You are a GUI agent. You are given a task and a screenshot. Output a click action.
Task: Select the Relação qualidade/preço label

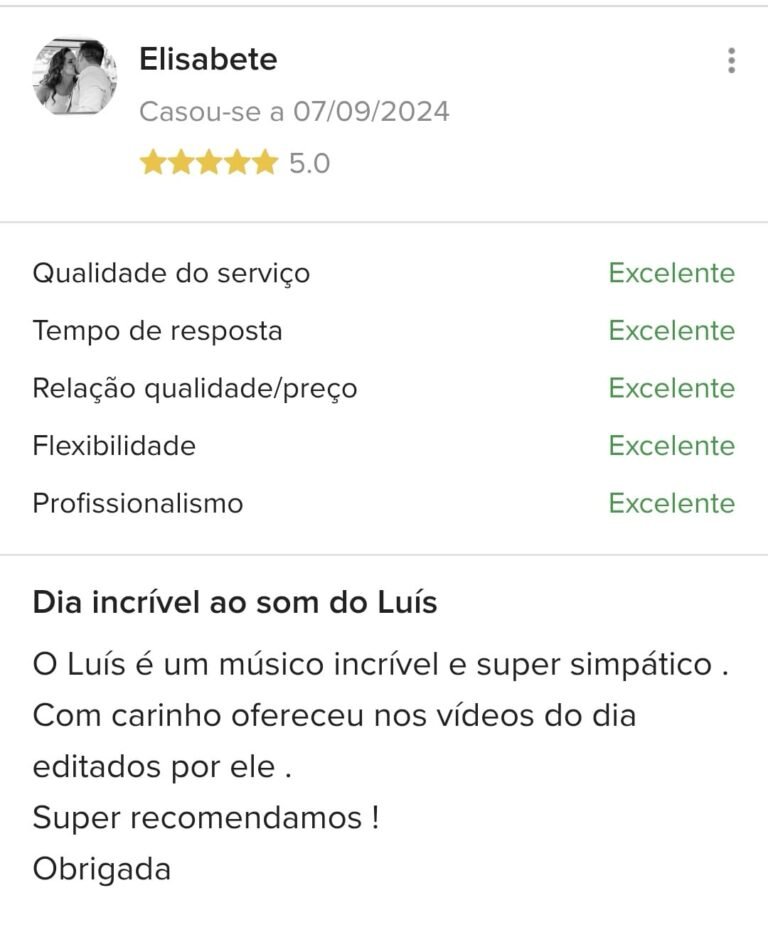194,388
